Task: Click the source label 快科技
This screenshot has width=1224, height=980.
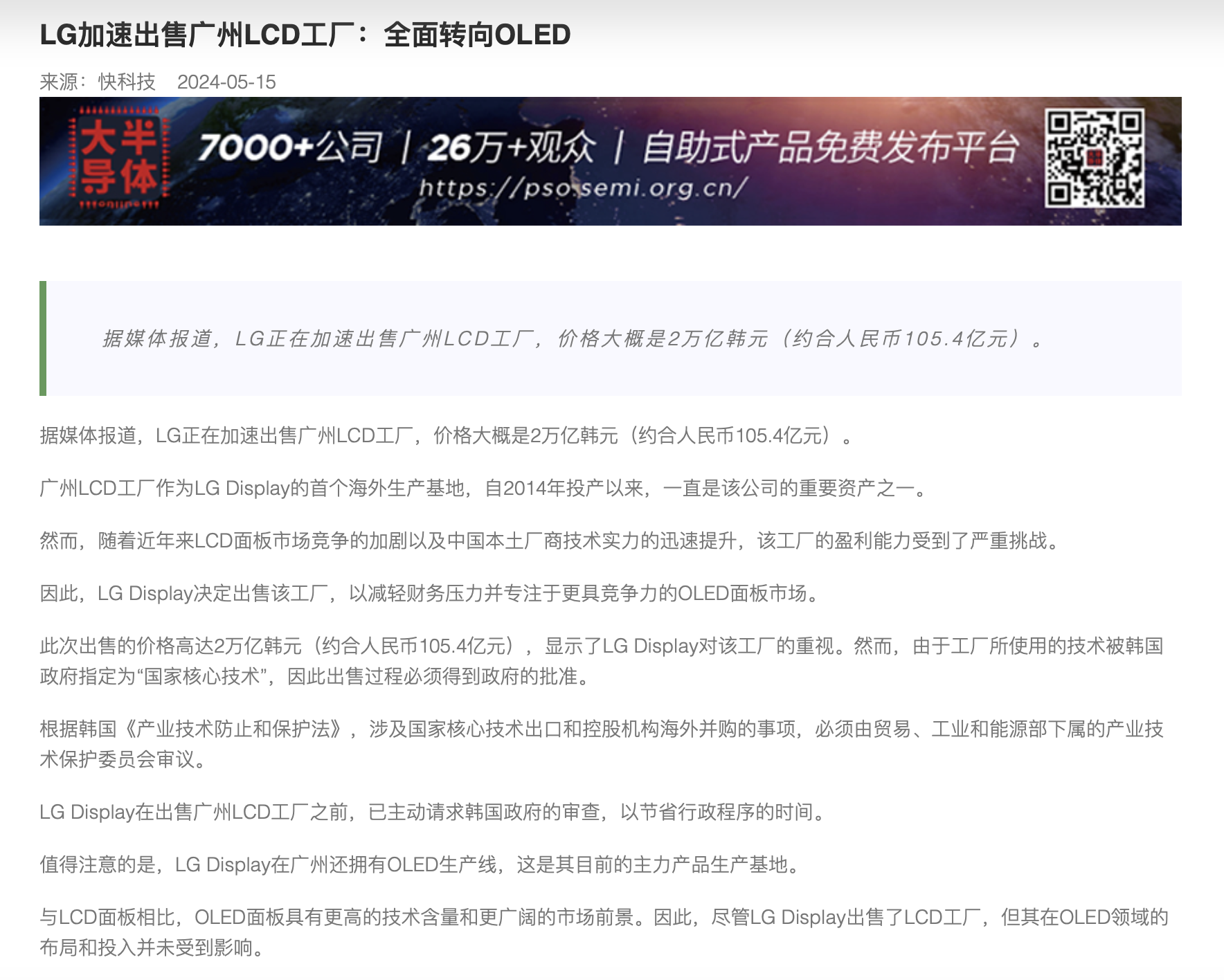Action: point(127,82)
